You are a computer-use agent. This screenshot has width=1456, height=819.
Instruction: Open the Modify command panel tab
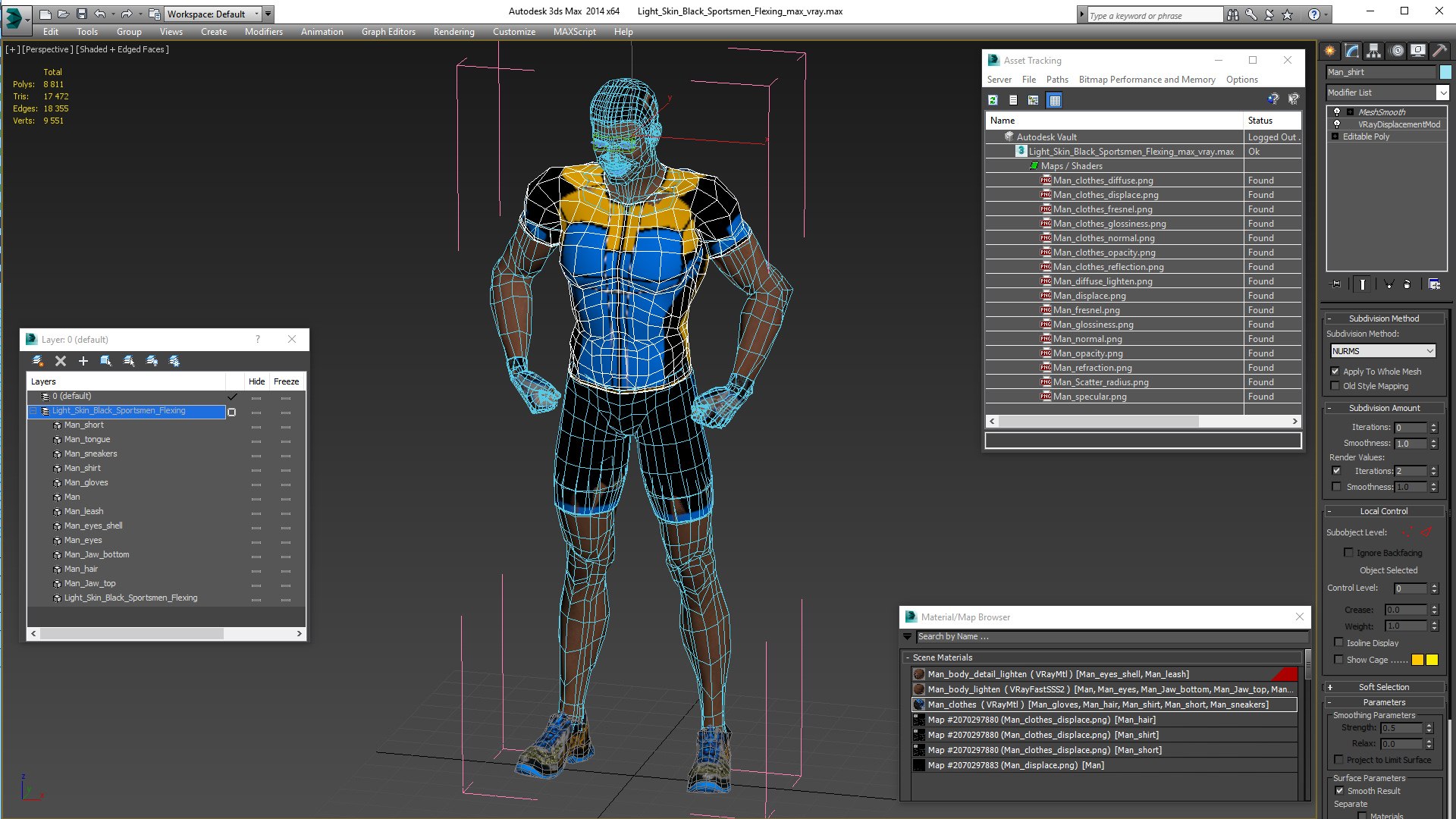pyautogui.click(x=1351, y=51)
